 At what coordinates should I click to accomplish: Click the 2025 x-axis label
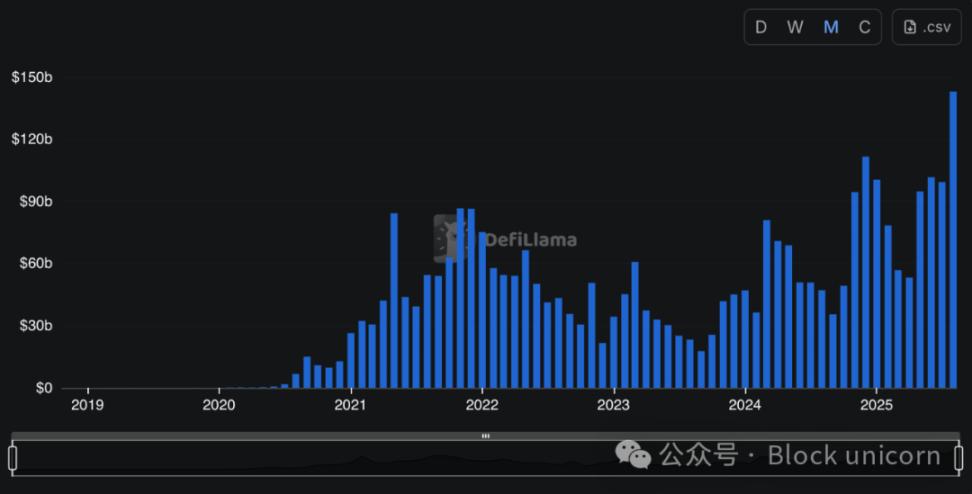[876, 405]
